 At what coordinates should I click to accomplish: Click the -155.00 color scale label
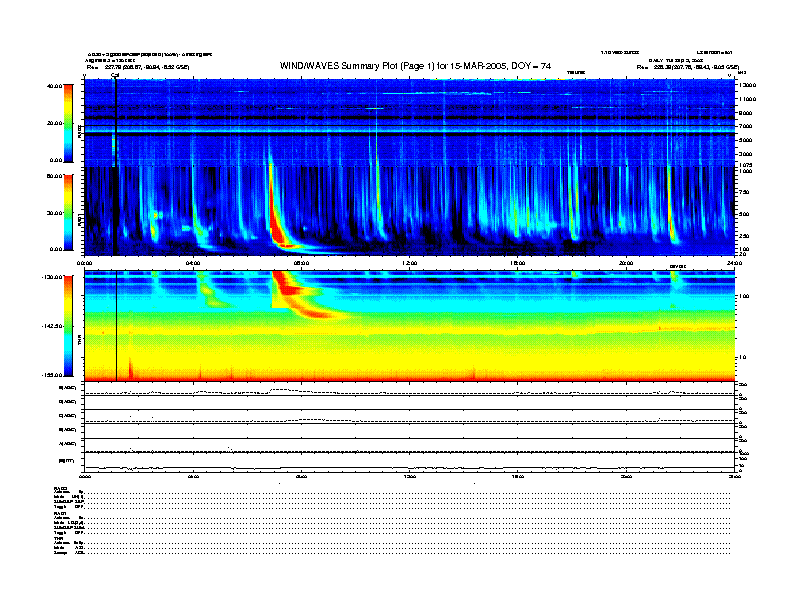pyautogui.click(x=52, y=375)
